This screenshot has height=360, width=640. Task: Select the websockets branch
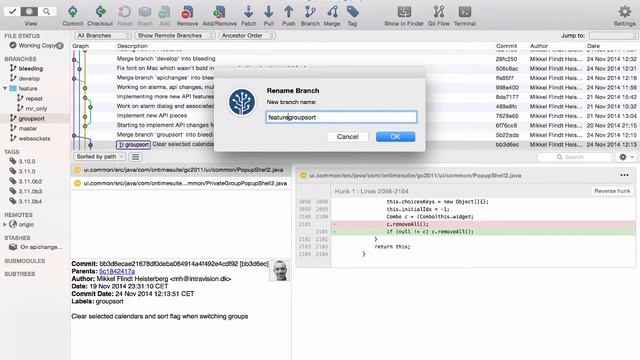(34, 138)
